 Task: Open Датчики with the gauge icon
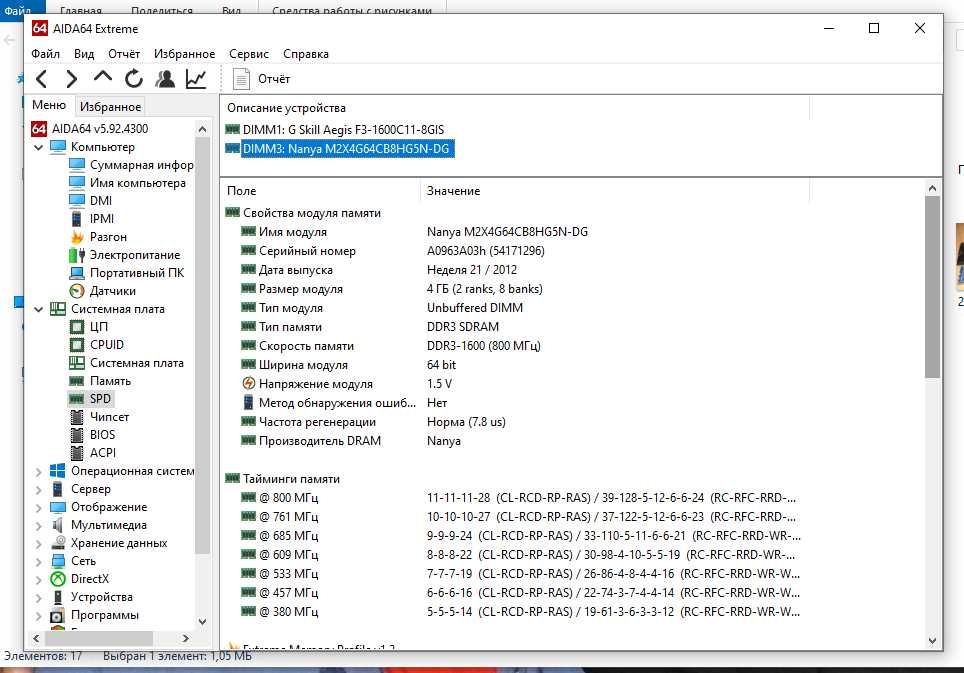(103, 291)
